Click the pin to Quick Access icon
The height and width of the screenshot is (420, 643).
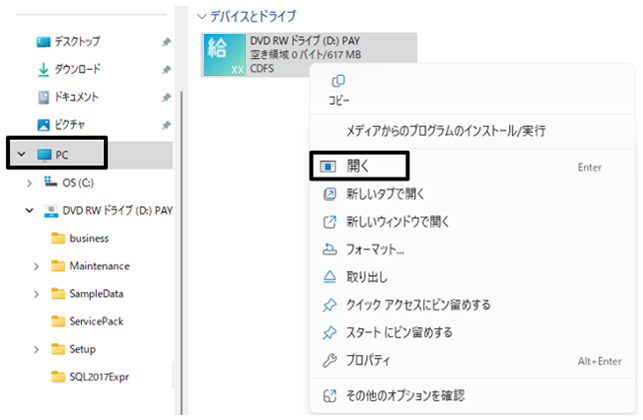click(x=330, y=305)
